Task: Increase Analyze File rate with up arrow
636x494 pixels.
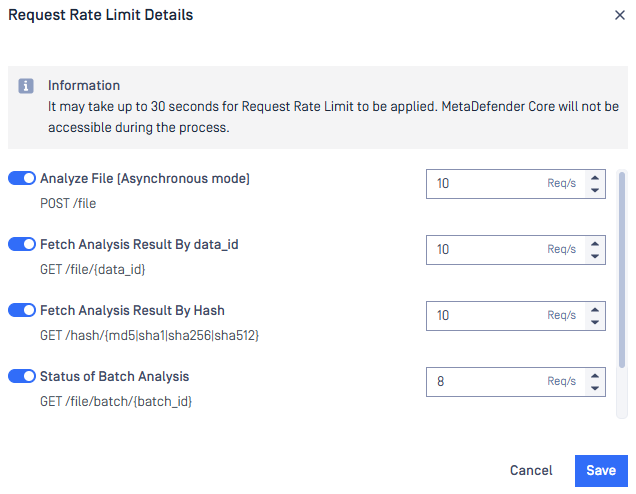Action: tap(594, 178)
